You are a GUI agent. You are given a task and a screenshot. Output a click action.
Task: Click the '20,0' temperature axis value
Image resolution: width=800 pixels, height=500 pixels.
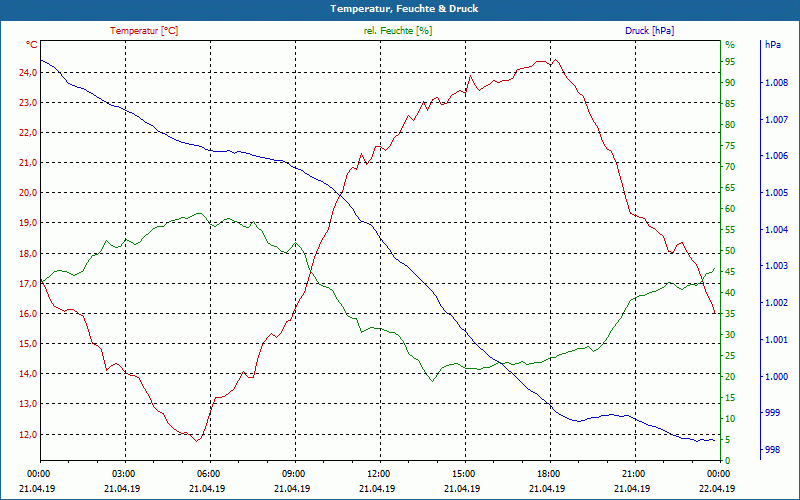click(28, 193)
